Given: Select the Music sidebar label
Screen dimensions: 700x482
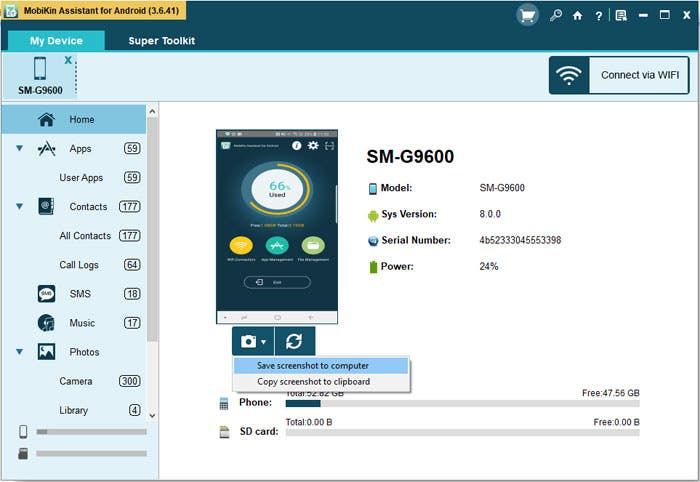Looking at the screenshot, I should (82, 323).
